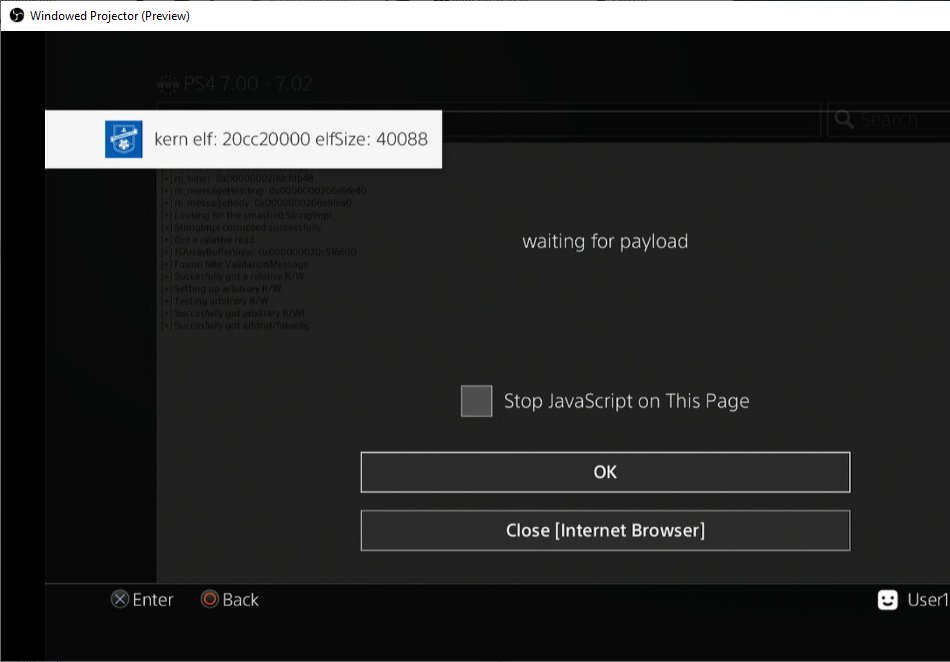
Task: Click the dimmed 'PS4 7.00 - 7.02' page title
Action: tap(248, 84)
